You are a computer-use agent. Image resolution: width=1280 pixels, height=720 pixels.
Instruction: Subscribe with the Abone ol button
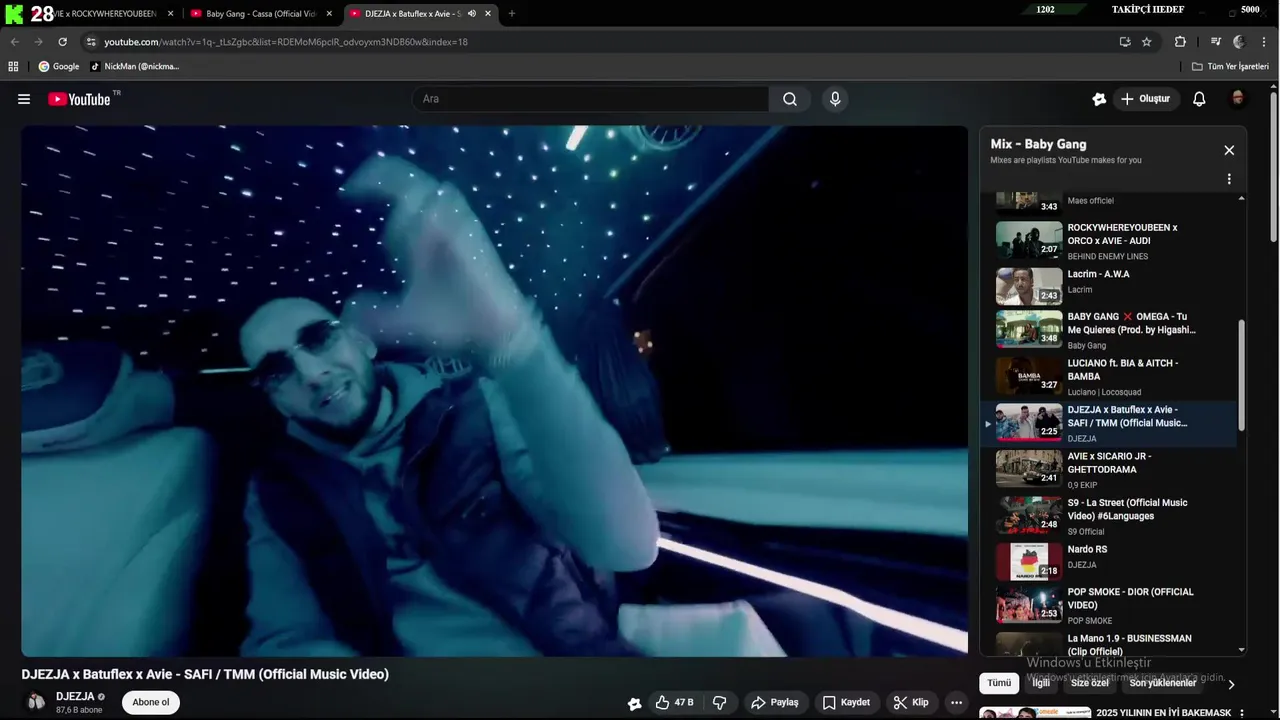click(x=151, y=702)
